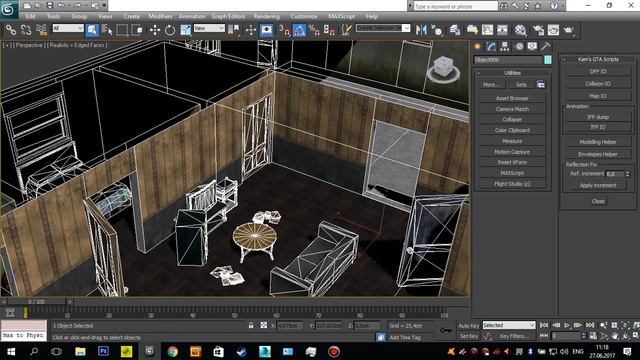Click the Collision IO button
The height and width of the screenshot is (360, 640).
598,84
